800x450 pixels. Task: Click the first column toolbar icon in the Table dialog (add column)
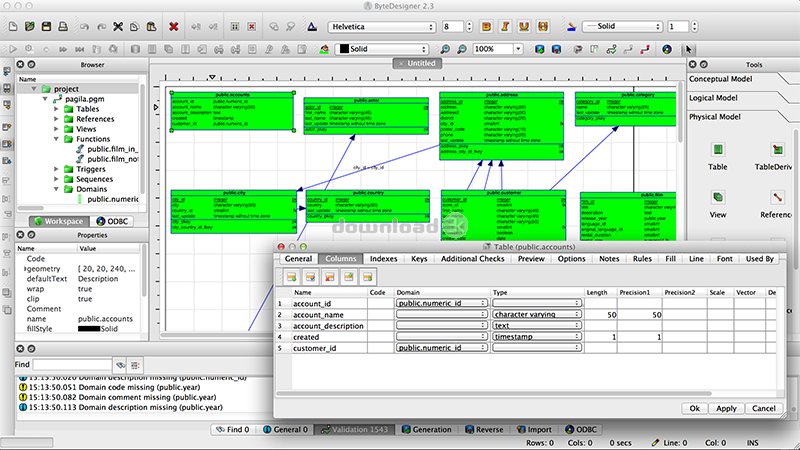[x=291, y=277]
